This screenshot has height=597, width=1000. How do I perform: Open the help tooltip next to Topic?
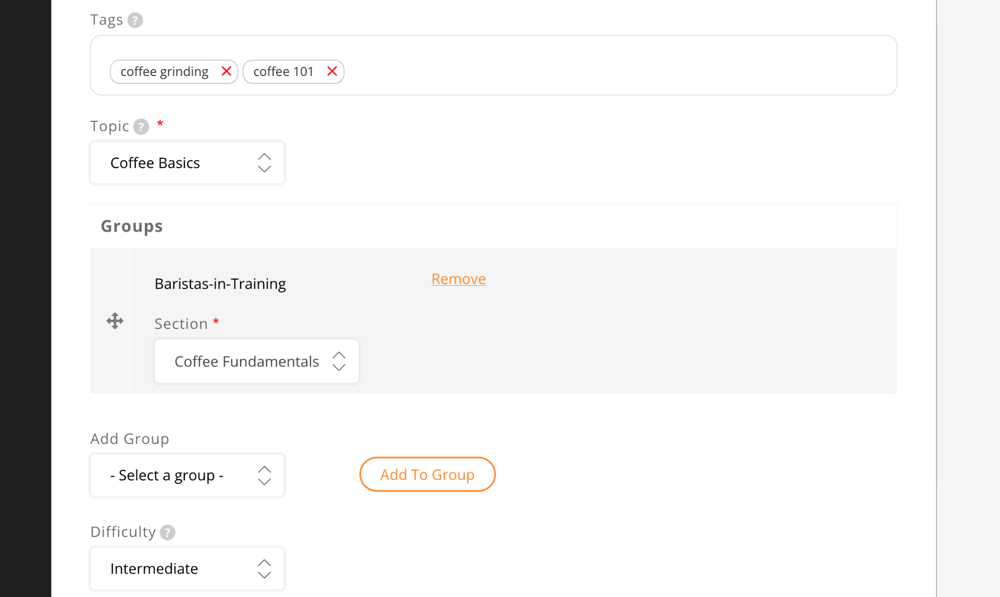139,126
